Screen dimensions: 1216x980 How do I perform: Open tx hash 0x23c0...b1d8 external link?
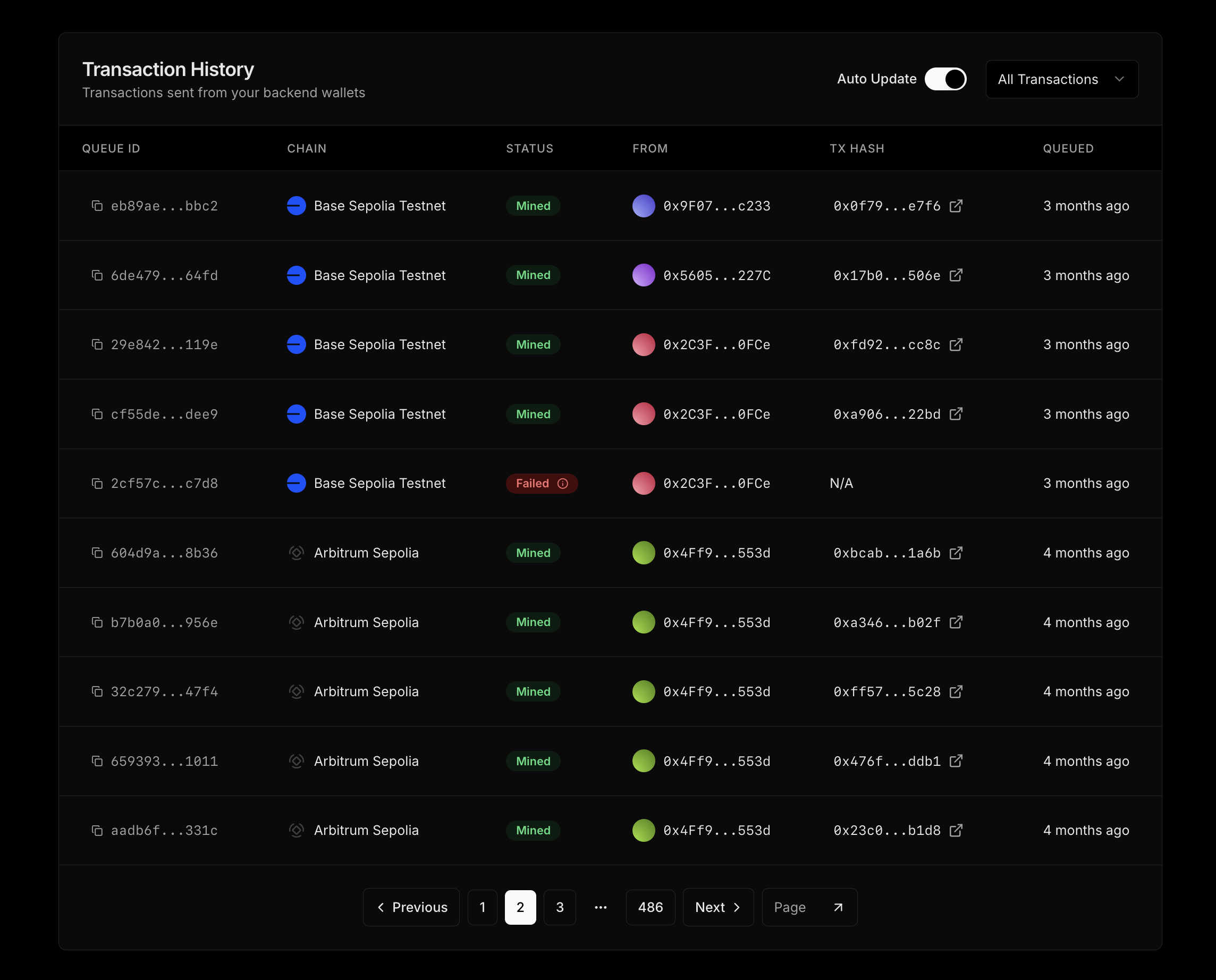tap(956, 831)
